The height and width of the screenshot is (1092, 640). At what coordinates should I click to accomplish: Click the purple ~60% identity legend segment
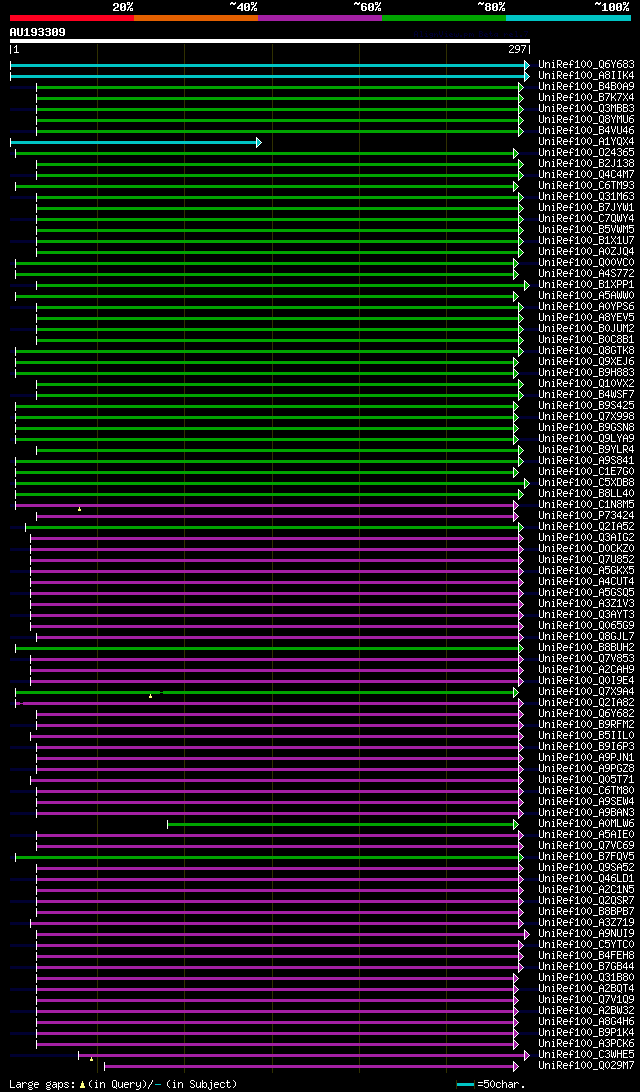(320, 17)
